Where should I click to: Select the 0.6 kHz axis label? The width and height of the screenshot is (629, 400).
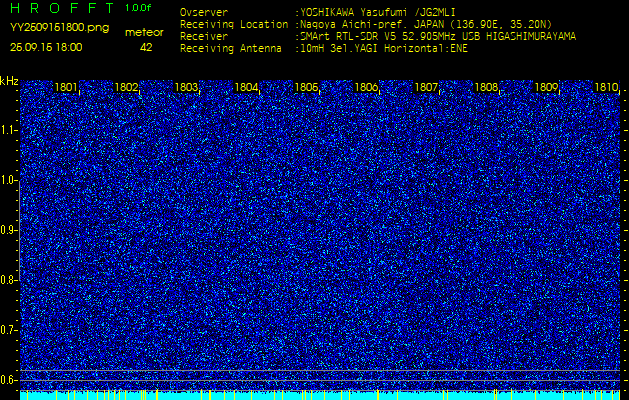click(x=9, y=380)
